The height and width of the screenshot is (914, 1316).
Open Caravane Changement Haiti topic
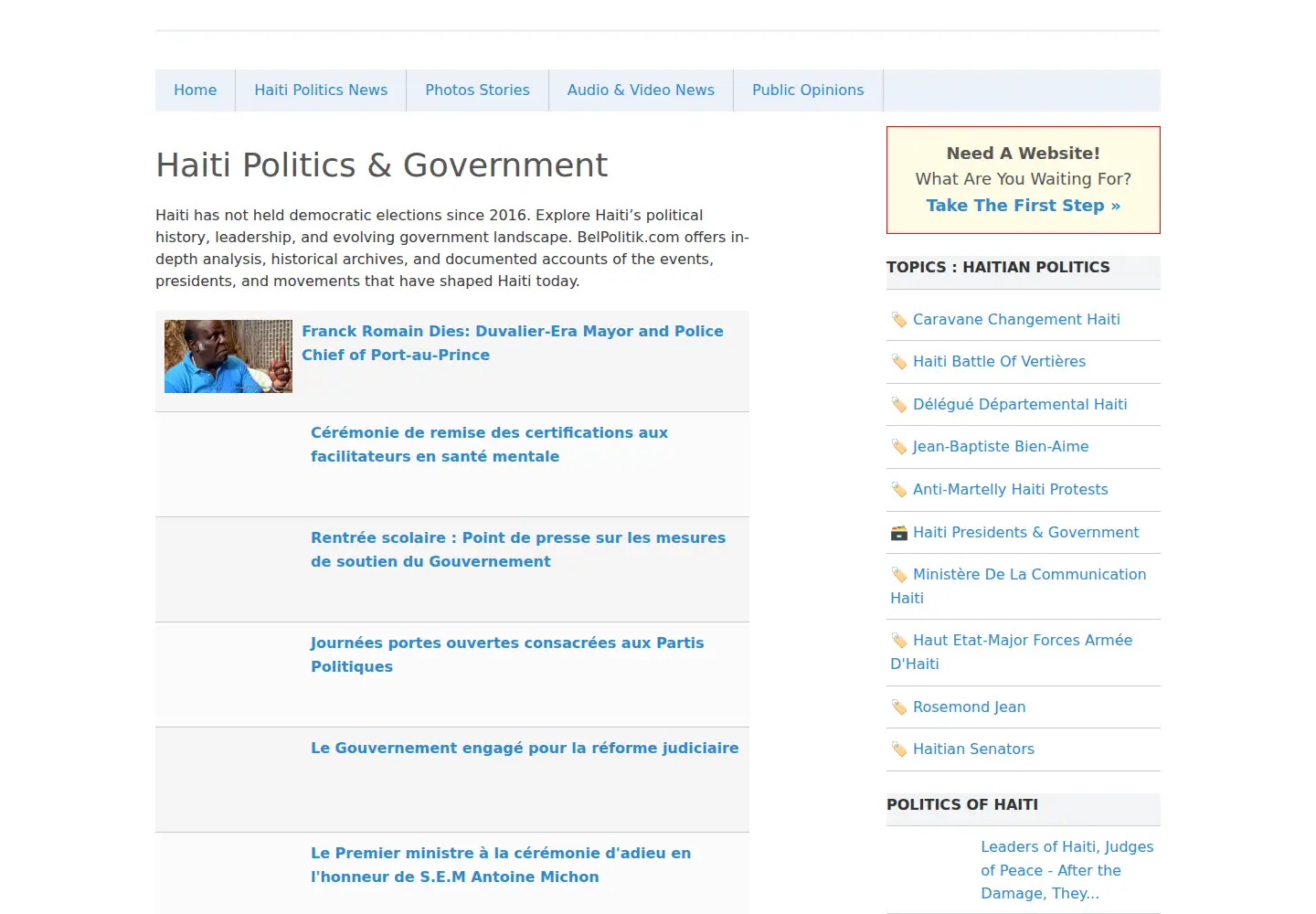point(1016,319)
